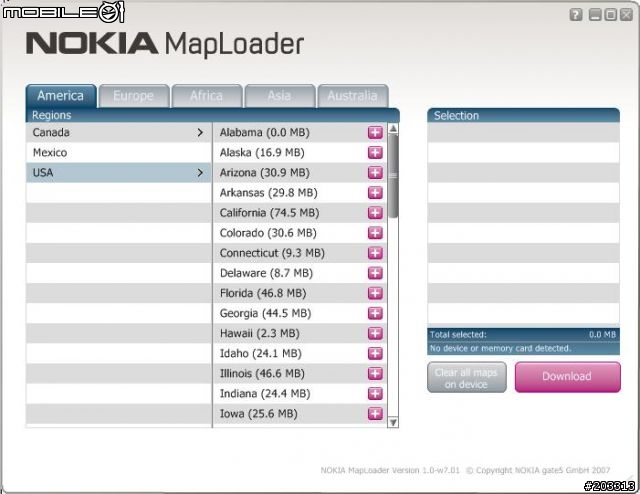Open the help question mark icon
Viewport: 640px width, 494px height.
pos(576,15)
